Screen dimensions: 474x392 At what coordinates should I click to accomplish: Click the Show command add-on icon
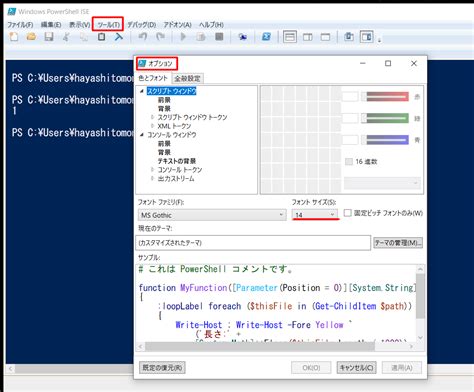[367, 37]
